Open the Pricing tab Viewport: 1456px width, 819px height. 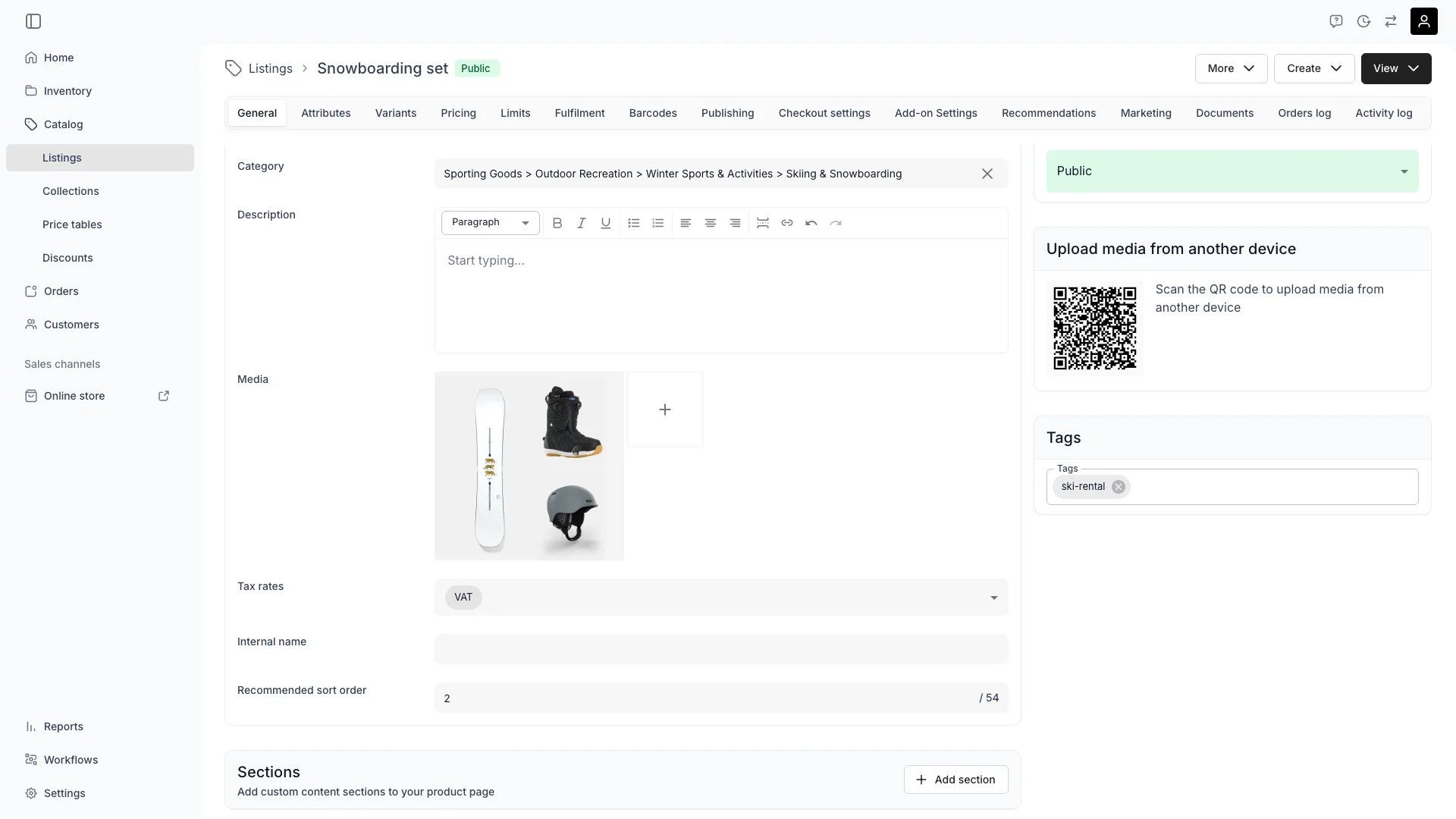pyautogui.click(x=459, y=113)
